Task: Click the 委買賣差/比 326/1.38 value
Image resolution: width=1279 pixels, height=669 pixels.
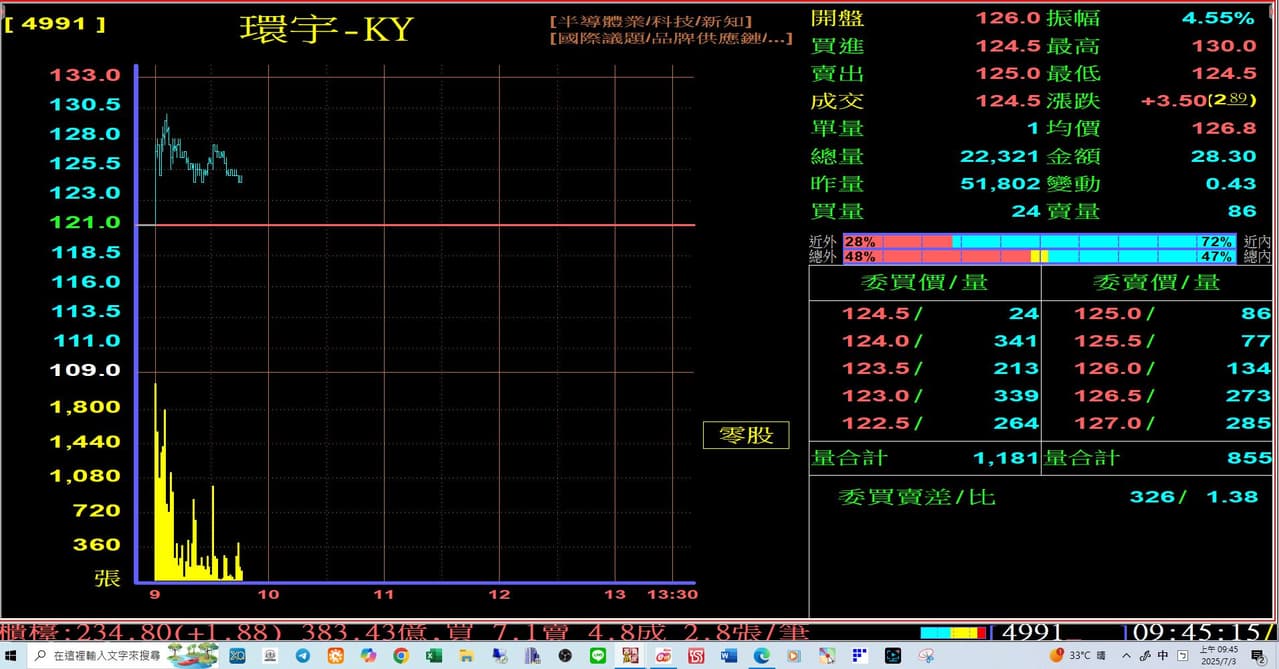Action: tap(1193, 496)
